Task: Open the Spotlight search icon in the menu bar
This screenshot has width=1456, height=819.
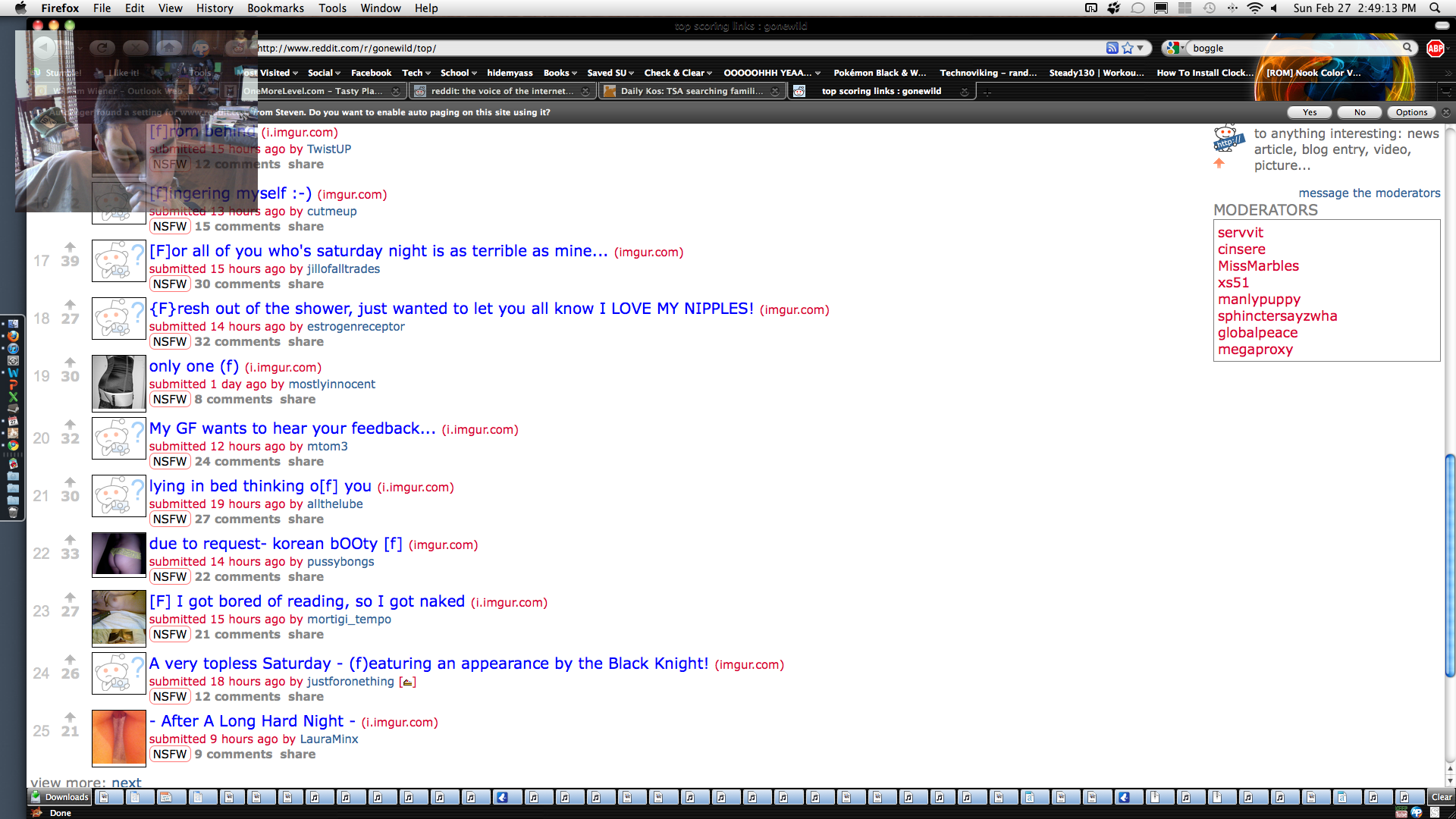Action: click(x=1435, y=8)
